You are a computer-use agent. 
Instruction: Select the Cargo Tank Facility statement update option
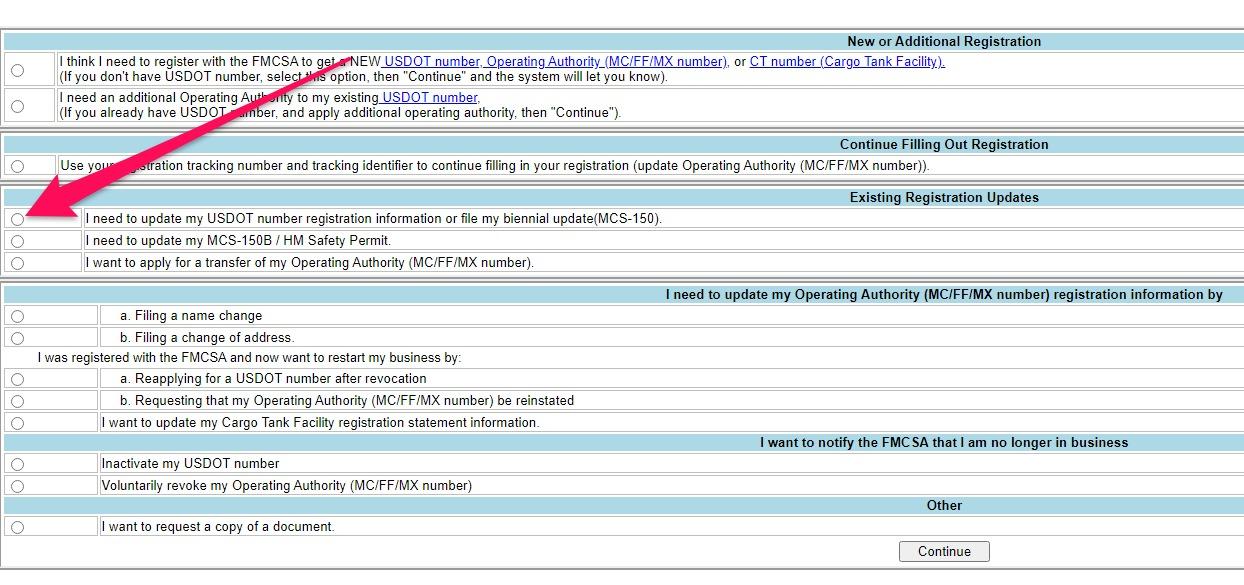[x=17, y=421]
